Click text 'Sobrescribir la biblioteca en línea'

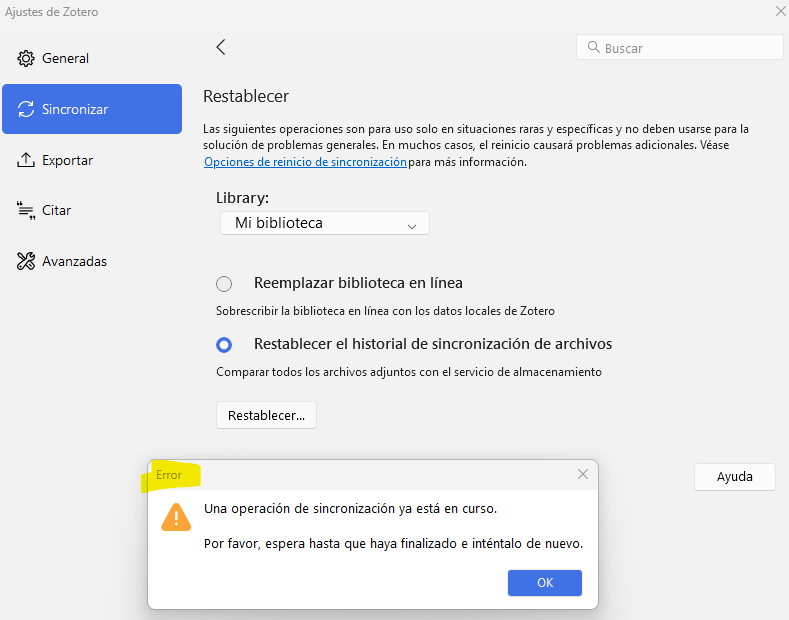click(x=303, y=311)
